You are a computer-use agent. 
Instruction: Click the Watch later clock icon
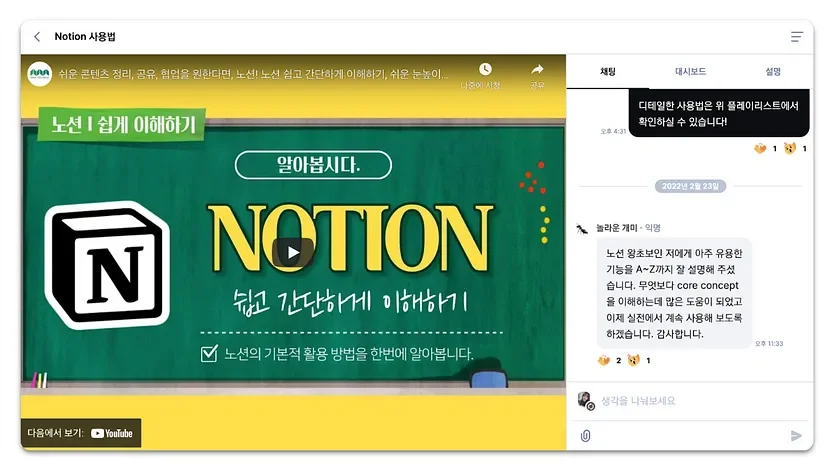(485, 69)
